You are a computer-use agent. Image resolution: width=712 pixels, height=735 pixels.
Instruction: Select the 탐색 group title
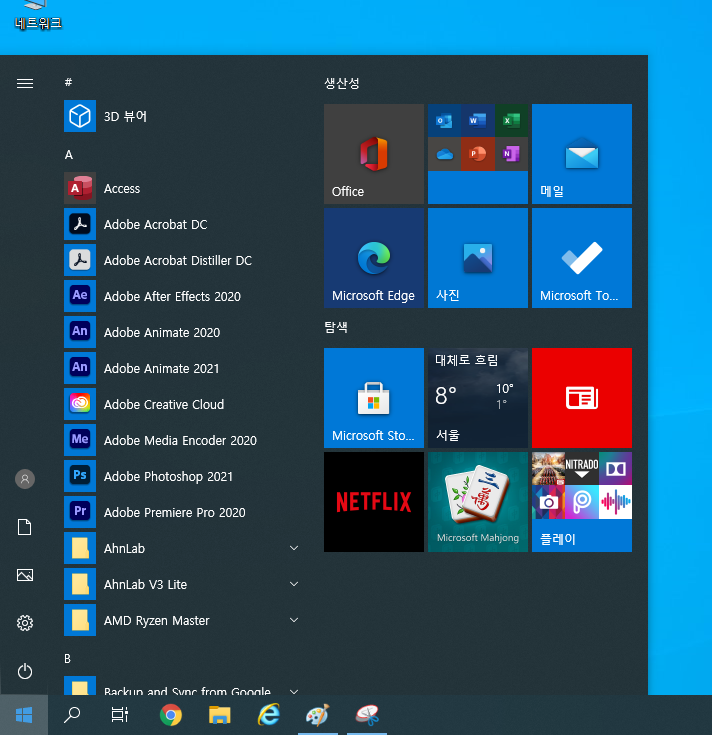click(336, 327)
